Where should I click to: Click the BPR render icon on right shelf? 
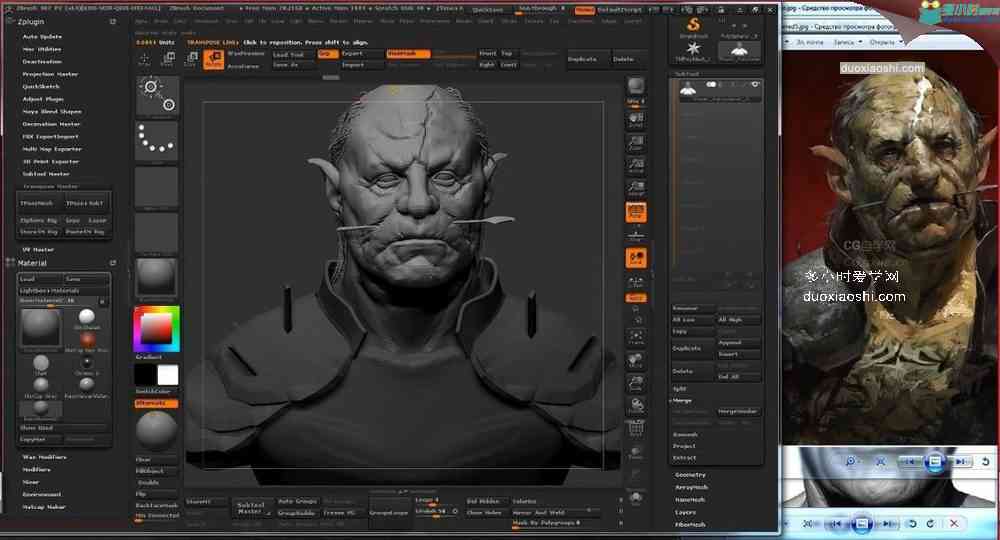(x=636, y=86)
